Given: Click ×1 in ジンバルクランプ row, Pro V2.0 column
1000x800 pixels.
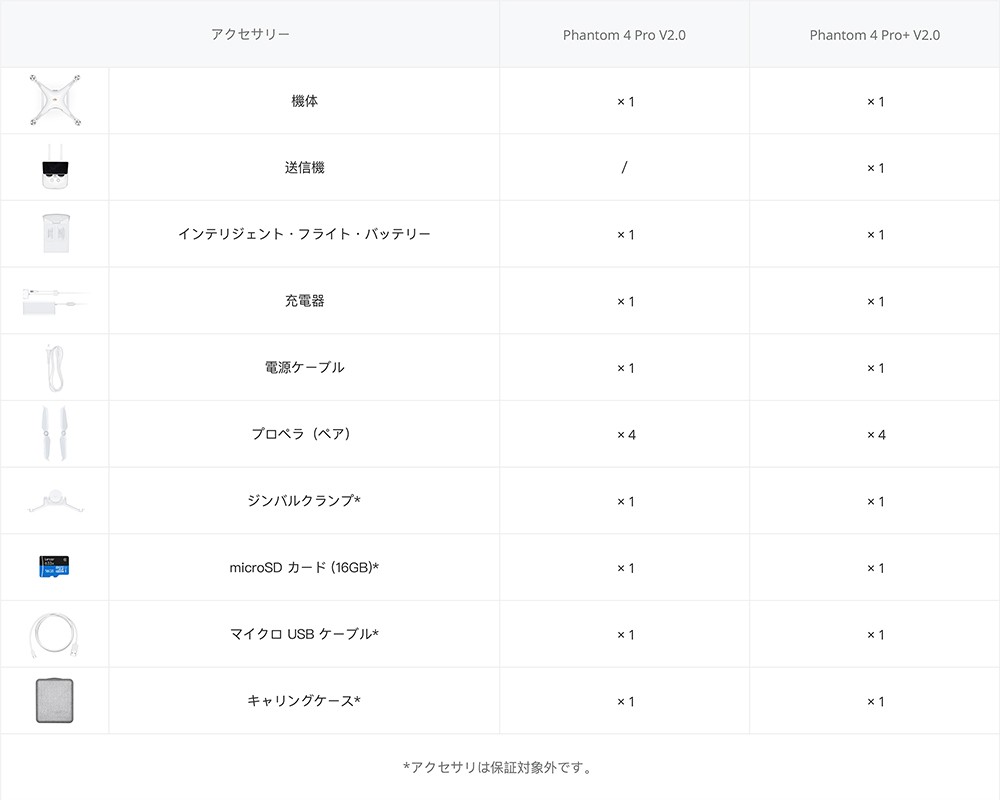Looking at the screenshot, I should (625, 501).
